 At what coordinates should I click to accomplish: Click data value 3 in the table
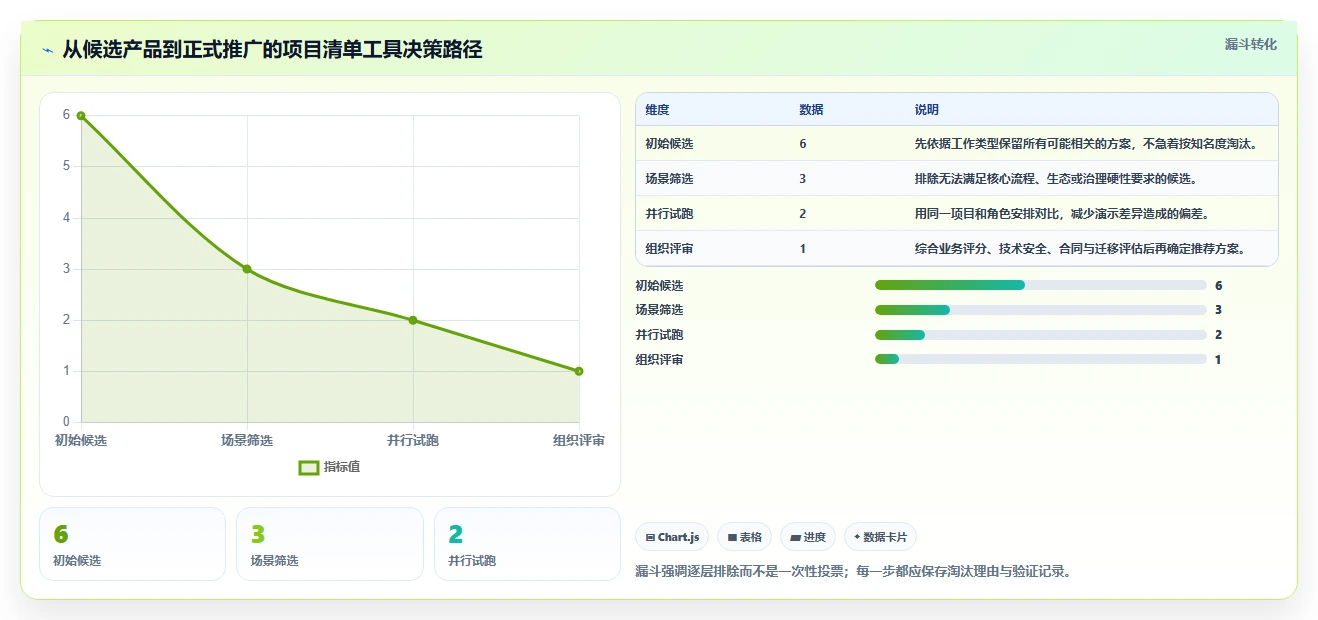pos(803,179)
